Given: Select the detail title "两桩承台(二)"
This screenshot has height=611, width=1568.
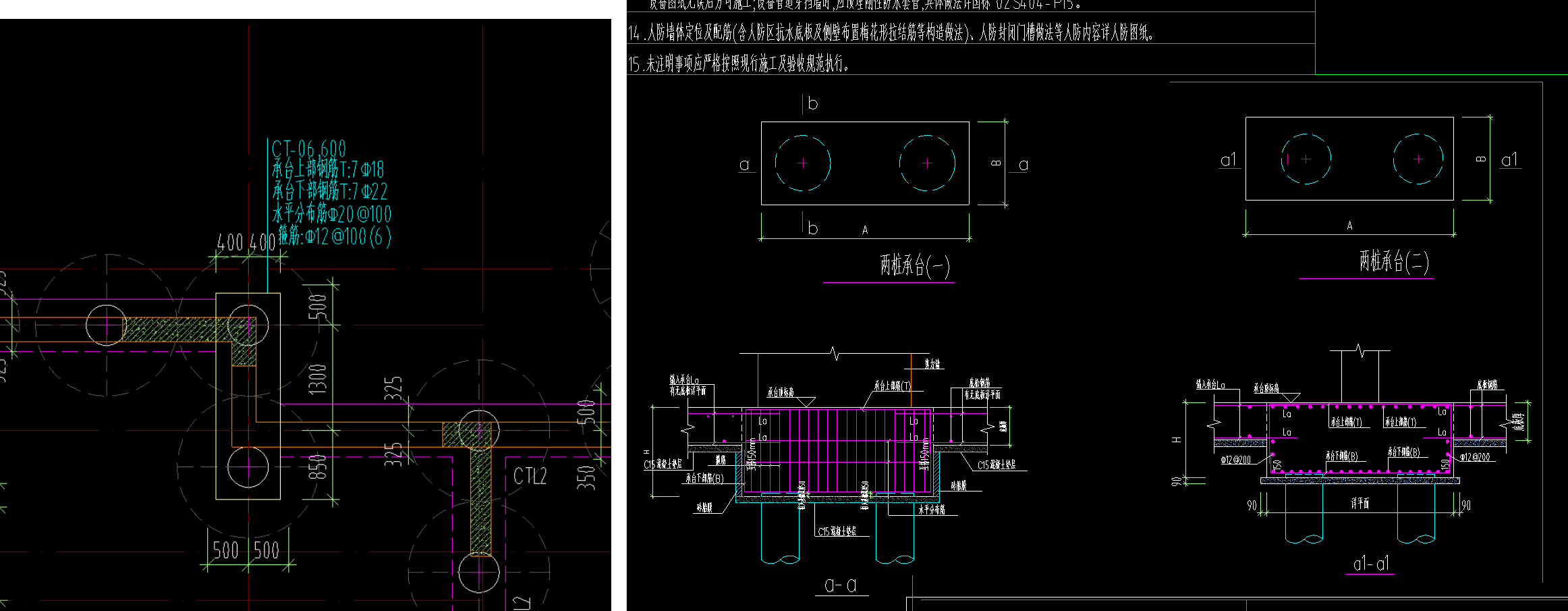Looking at the screenshot, I should [1393, 261].
